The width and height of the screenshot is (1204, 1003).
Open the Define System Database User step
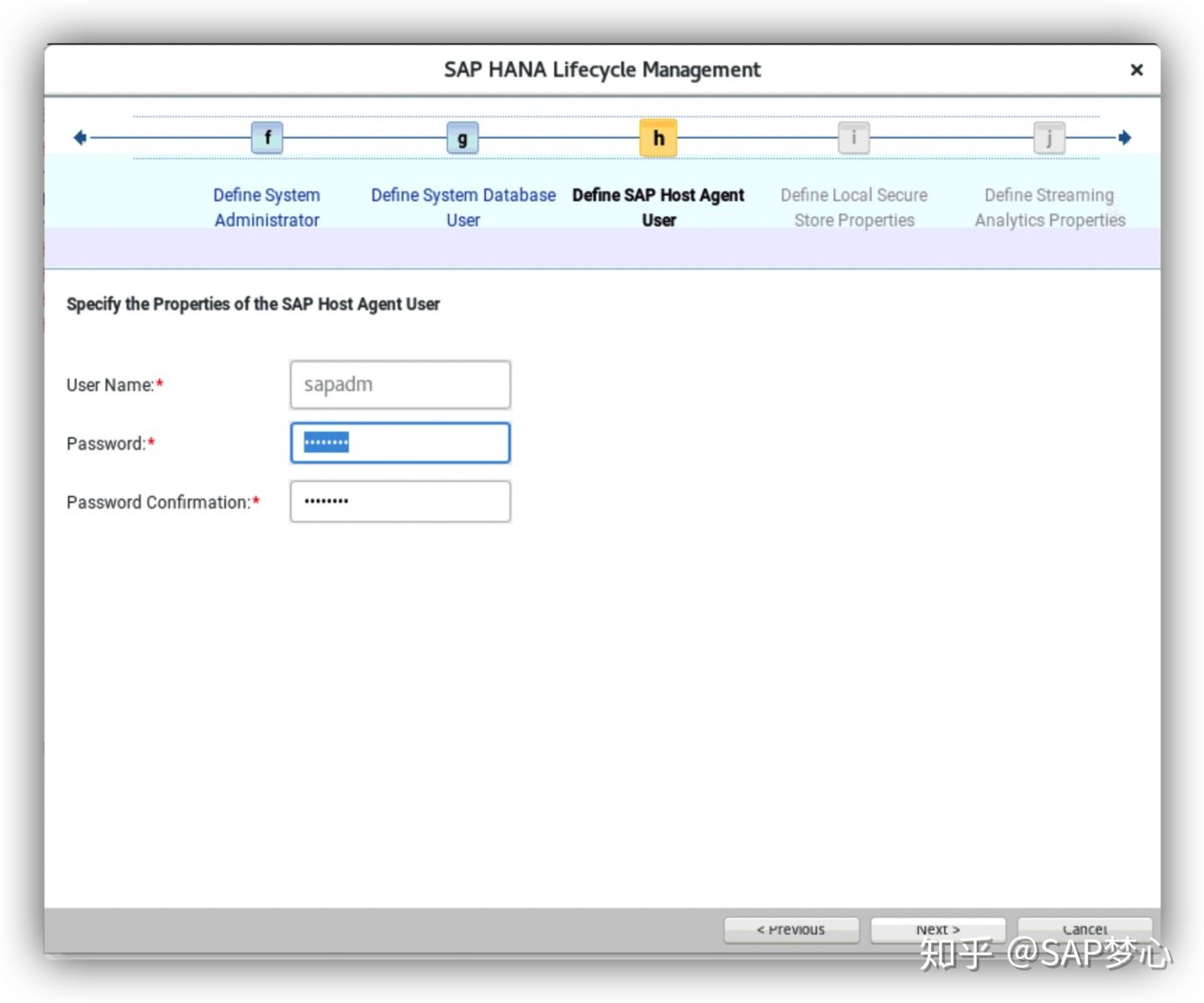point(463,207)
